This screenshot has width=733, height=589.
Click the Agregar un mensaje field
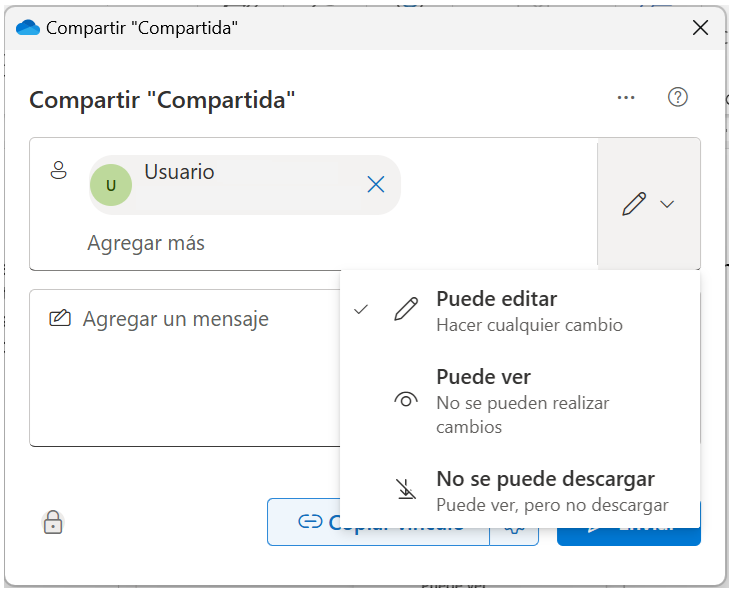click(187, 367)
